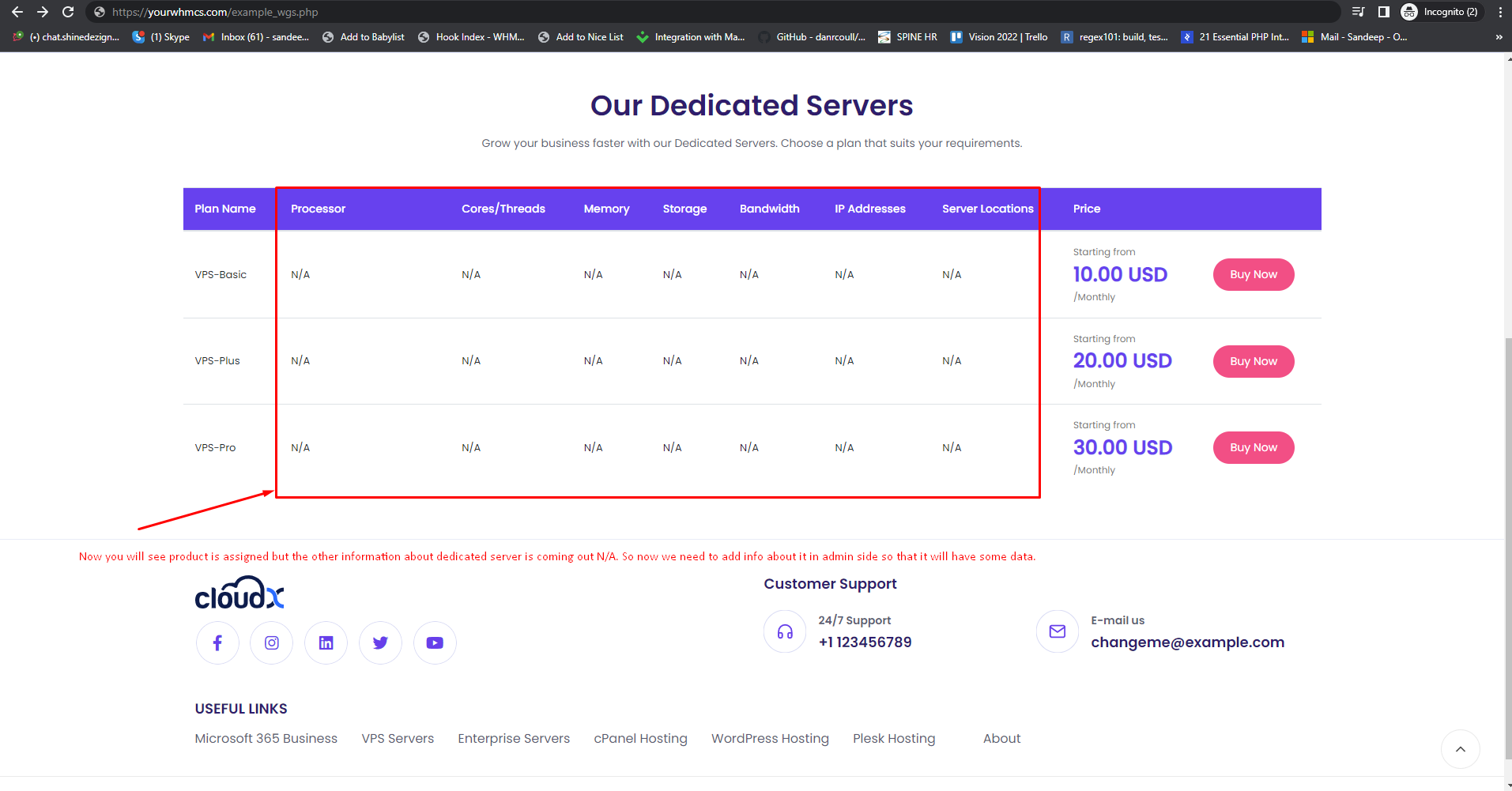Open the WordPress Hosting footer link

click(x=770, y=738)
